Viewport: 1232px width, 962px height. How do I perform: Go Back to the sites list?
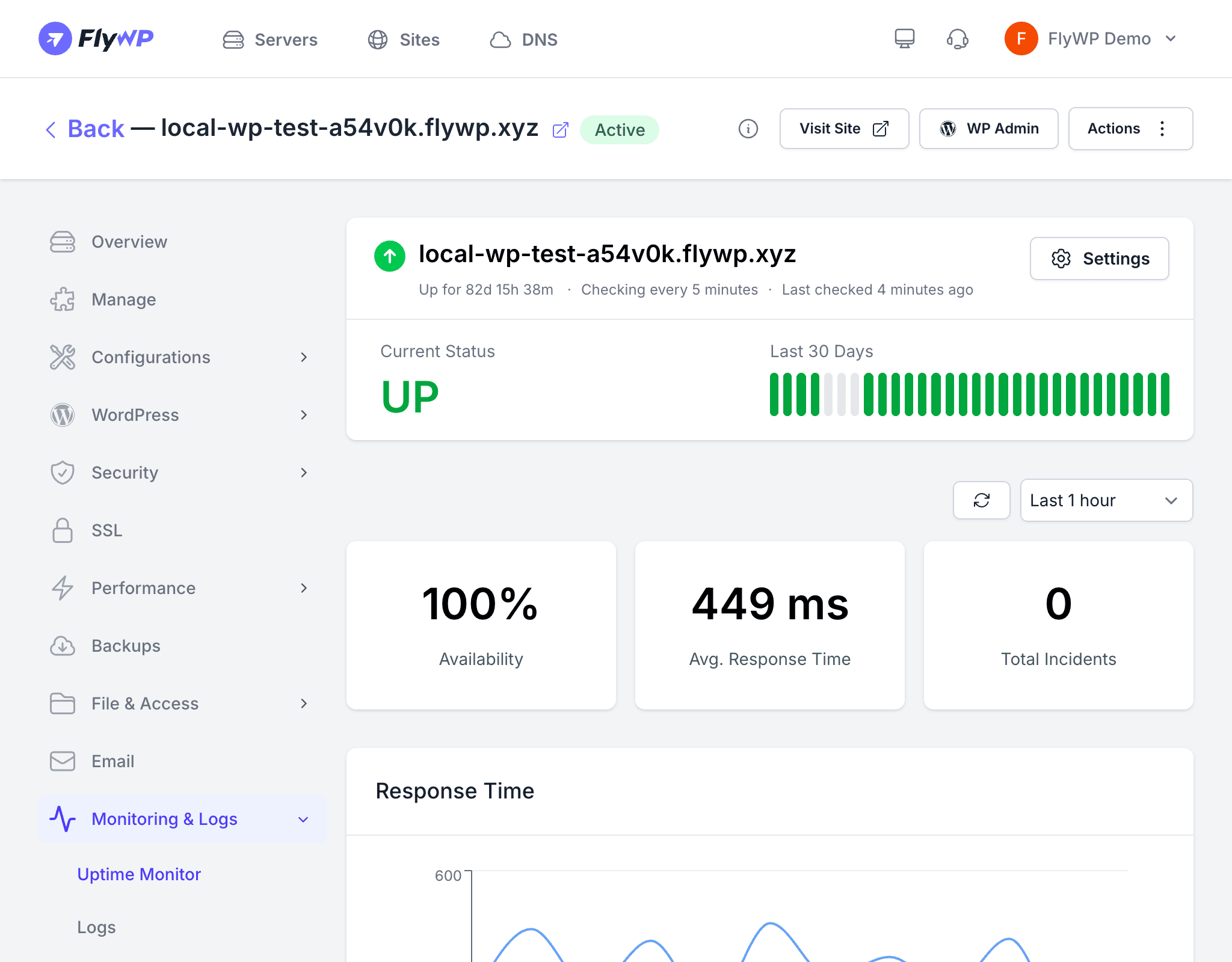pyautogui.click(x=85, y=129)
